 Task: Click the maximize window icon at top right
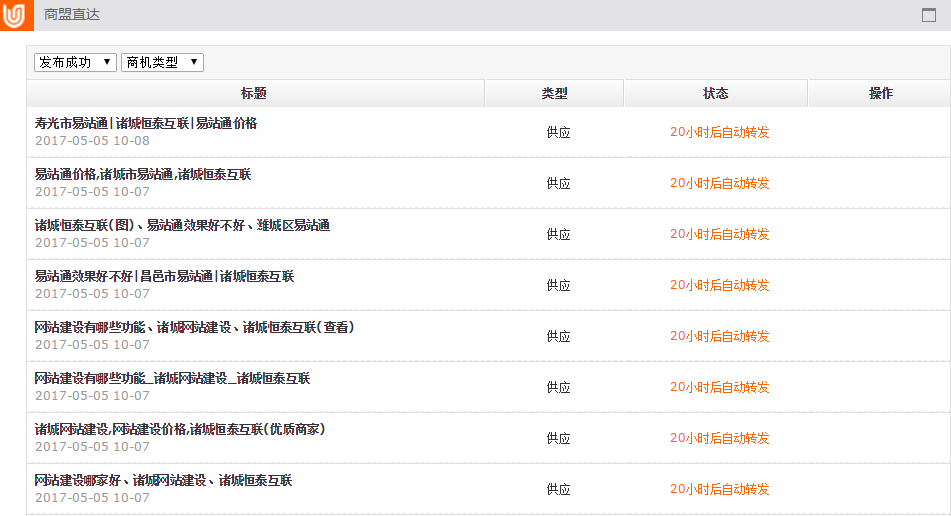tap(928, 15)
